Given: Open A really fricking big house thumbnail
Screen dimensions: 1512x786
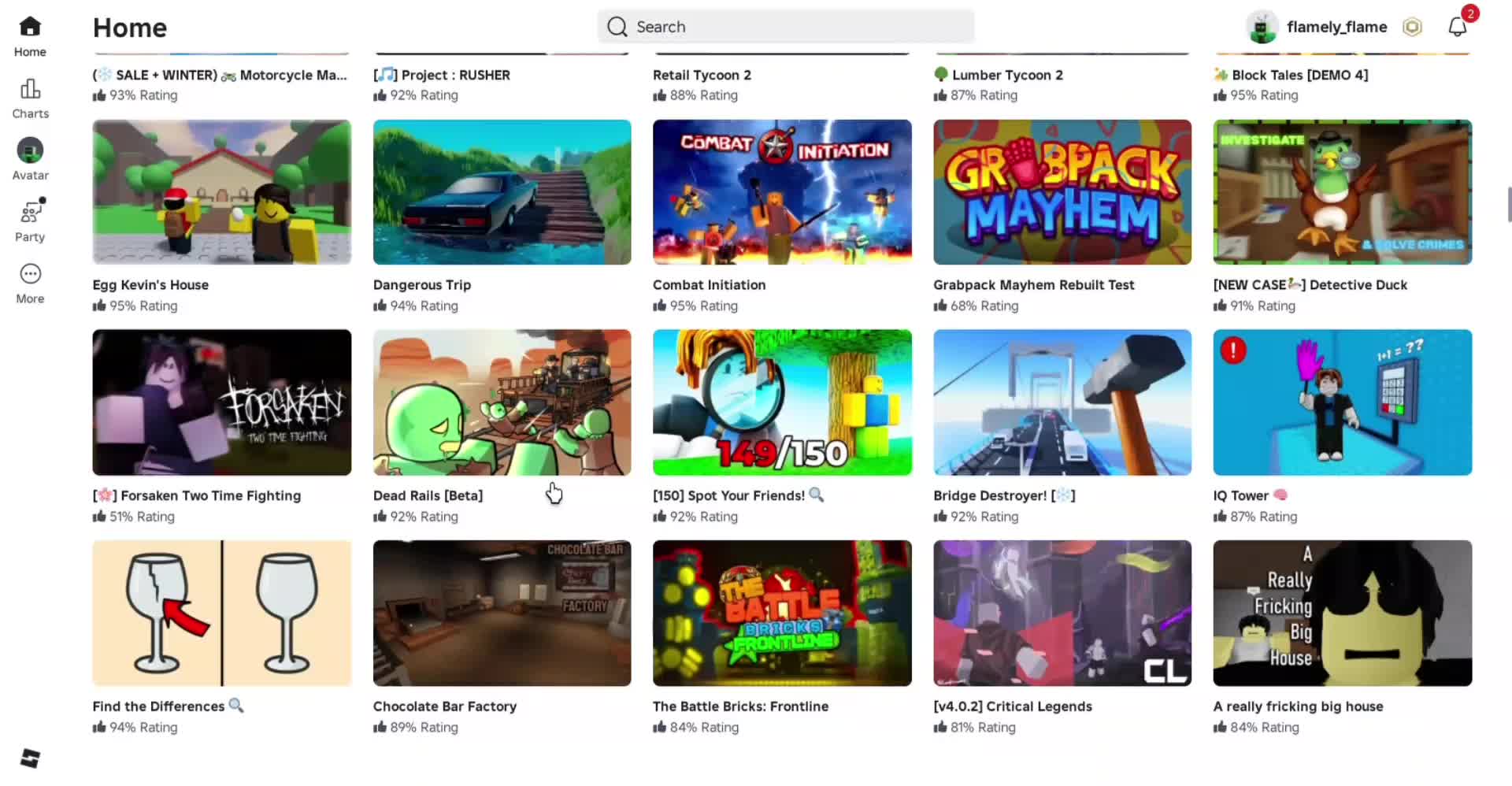Looking at the screenshot, I should tap(1343, 613).
